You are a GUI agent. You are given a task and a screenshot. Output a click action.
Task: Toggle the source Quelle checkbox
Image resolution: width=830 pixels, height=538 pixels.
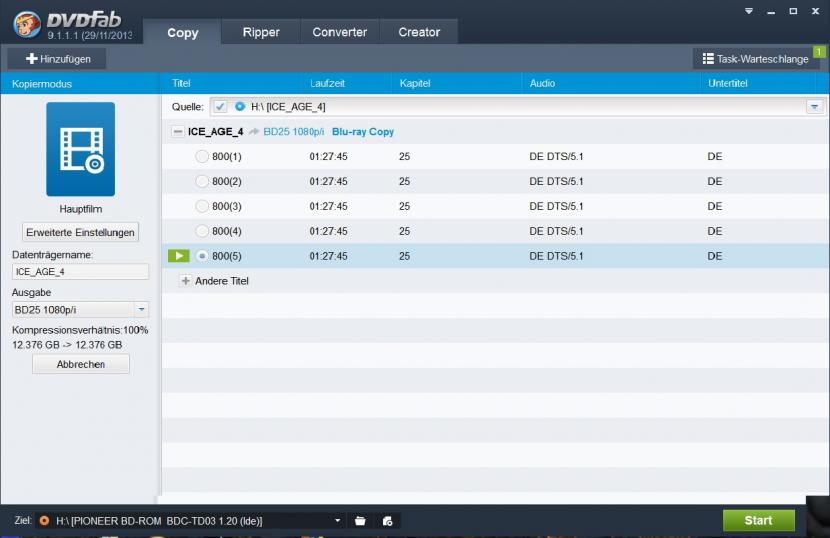(x=220, y=106)
